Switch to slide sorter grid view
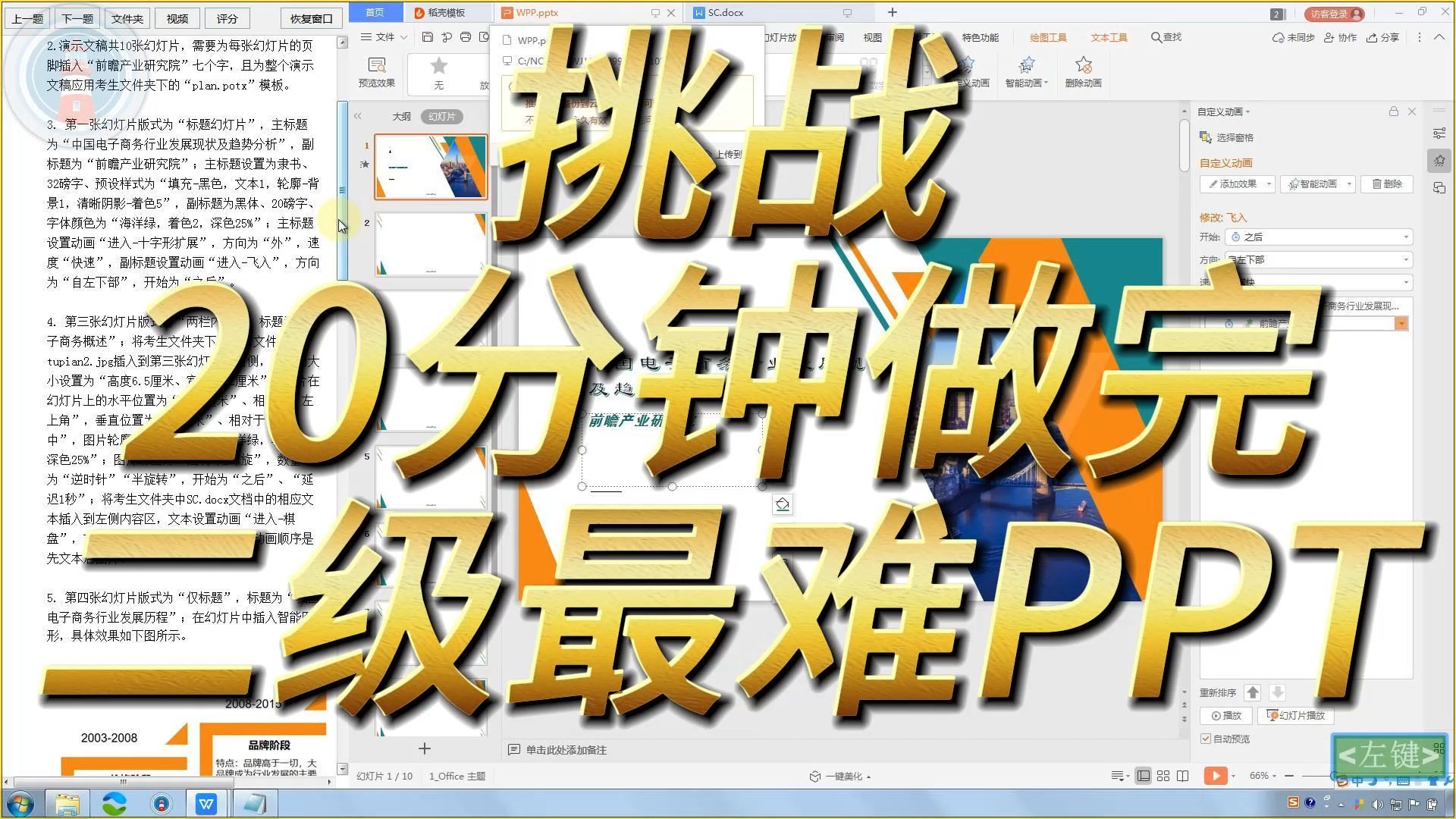1456x819 pixels. click(1163, 776)
